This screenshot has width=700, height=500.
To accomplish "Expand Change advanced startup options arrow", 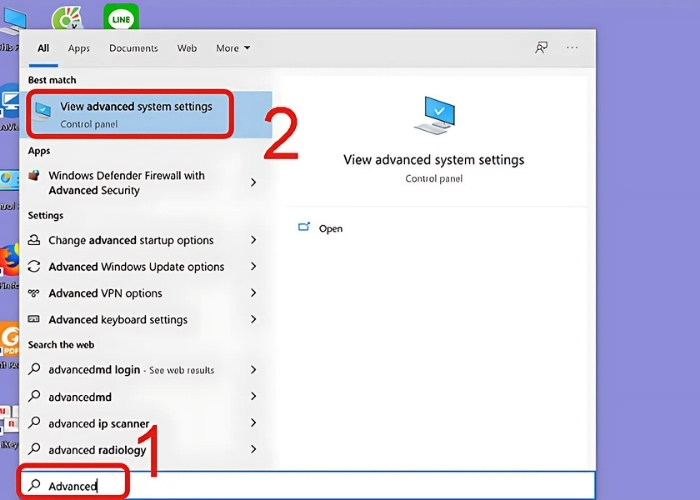I will point(253,240).
